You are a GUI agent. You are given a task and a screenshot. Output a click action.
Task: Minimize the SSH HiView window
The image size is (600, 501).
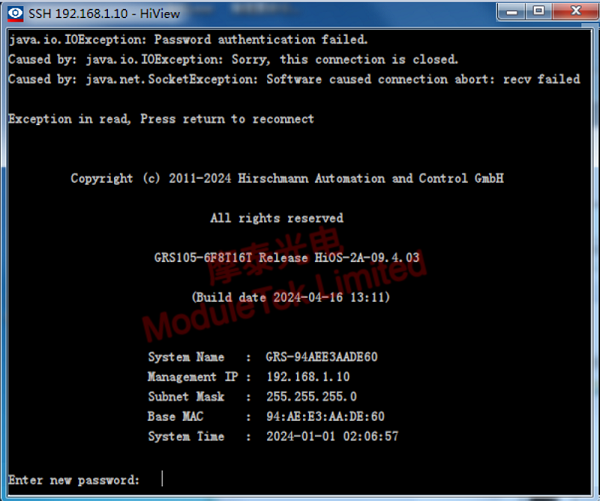click(x=511, y=11)
